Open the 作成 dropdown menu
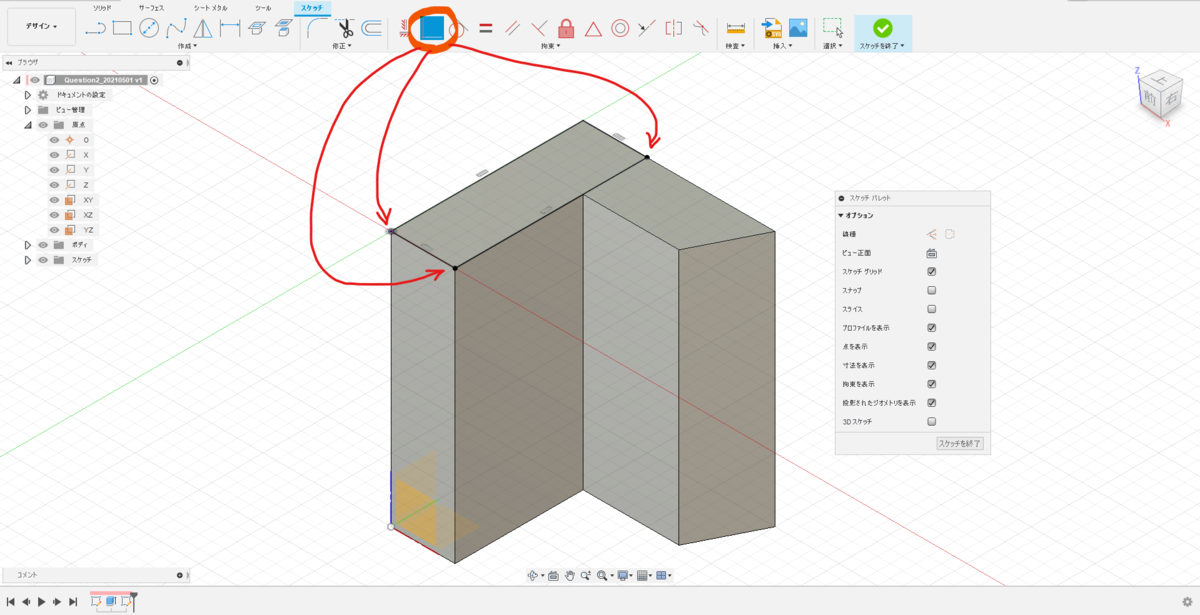The height and width of the screenshot is (615, 1200). coord(187,46)
